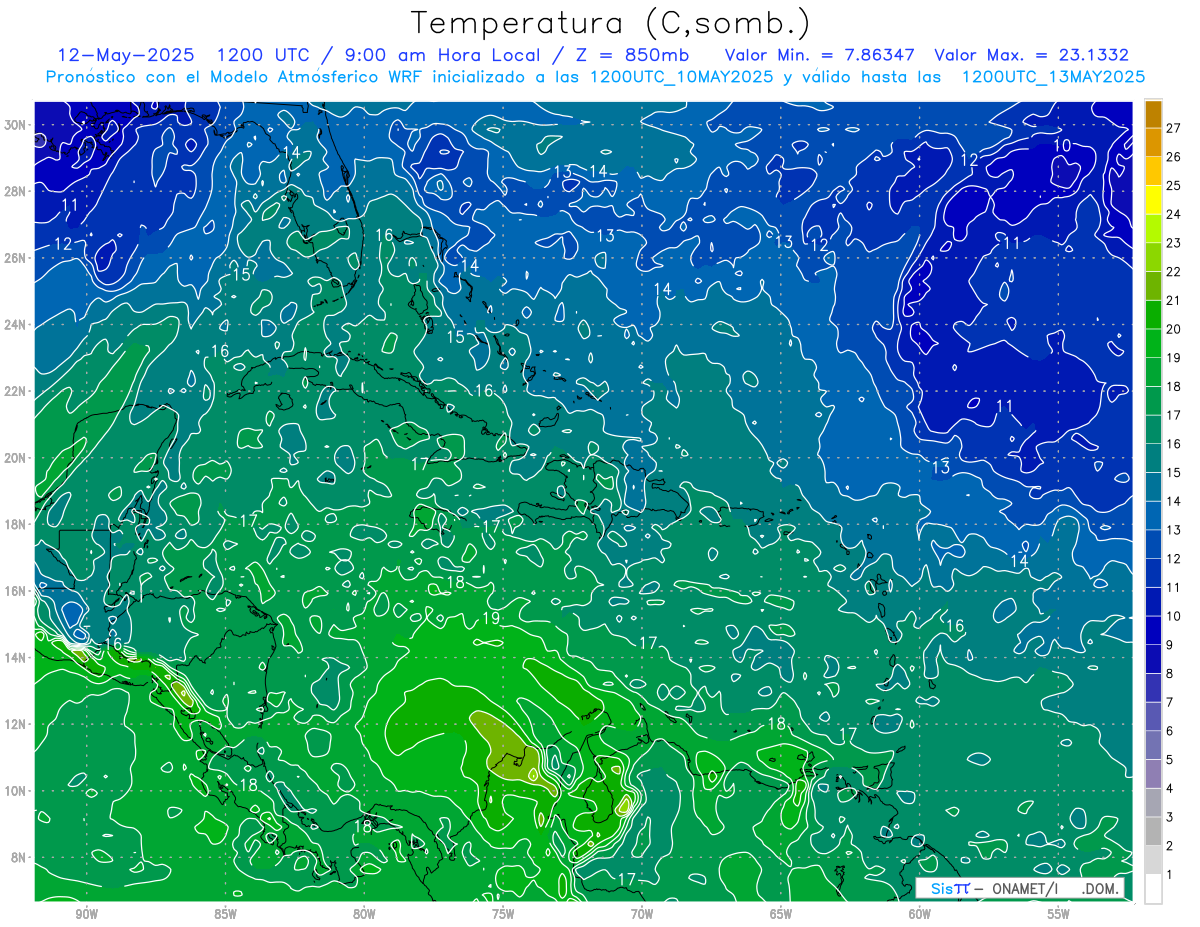The height and width of the screenshot is (927, 1200).
Task: Click the "30N" latitude axis label
Action: point(15,125)
